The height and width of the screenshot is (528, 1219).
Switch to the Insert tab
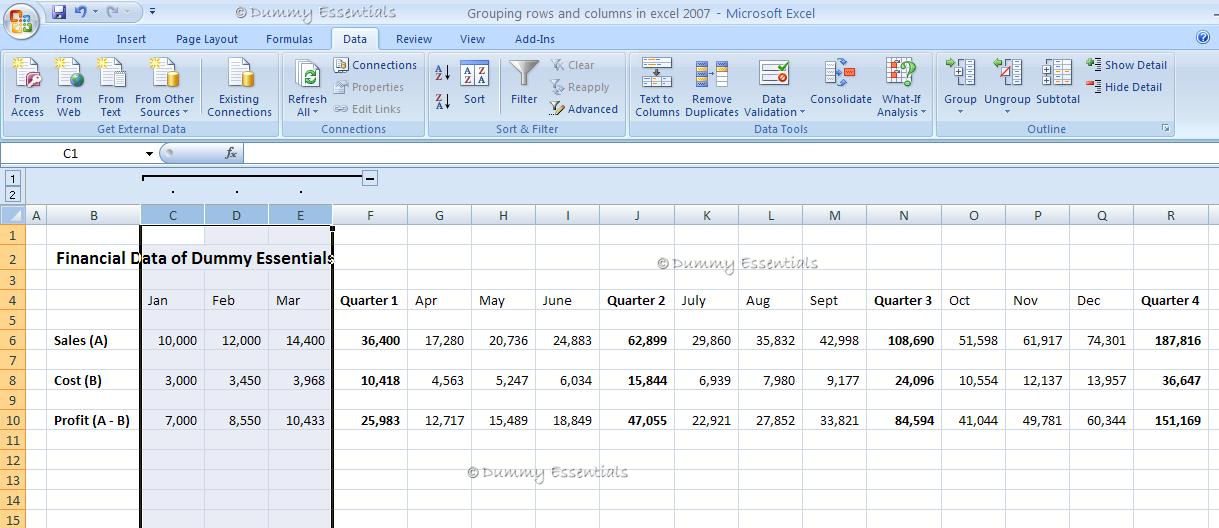click(131, 39)
